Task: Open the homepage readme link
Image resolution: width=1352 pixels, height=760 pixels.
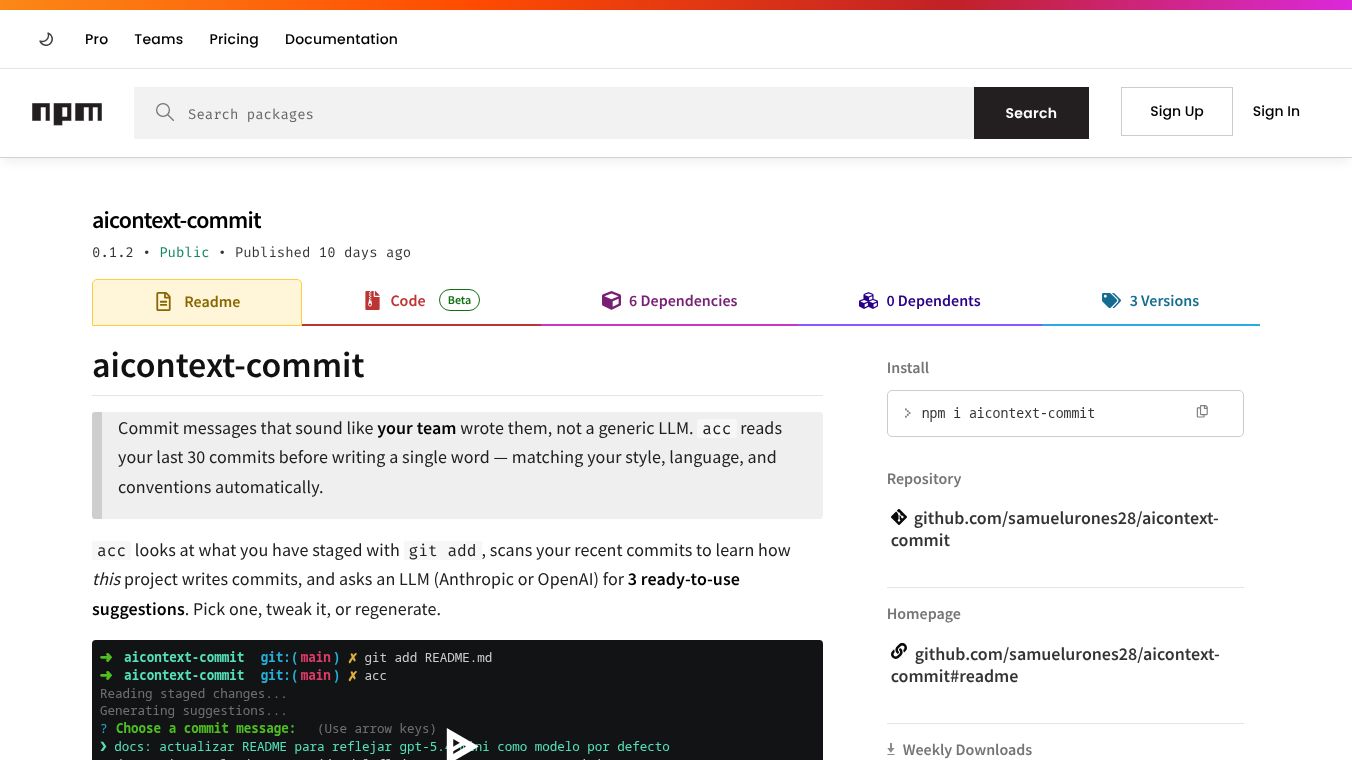Action: coord(1055,665)
